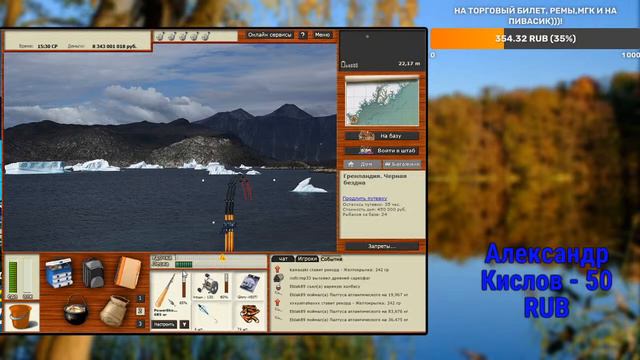Screen dimensions: 640x360
Task: Click the Александр Кислов - 50 RUB overlay
Action: pyautogui.click(x=546, y=281)
